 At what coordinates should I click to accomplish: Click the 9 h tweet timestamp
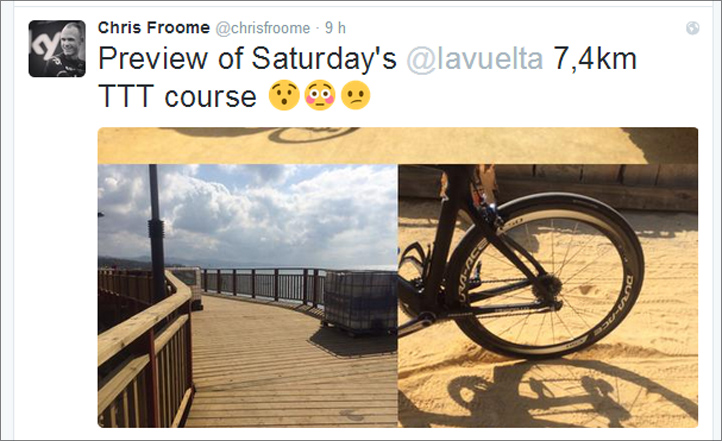[x=335, y=28]
